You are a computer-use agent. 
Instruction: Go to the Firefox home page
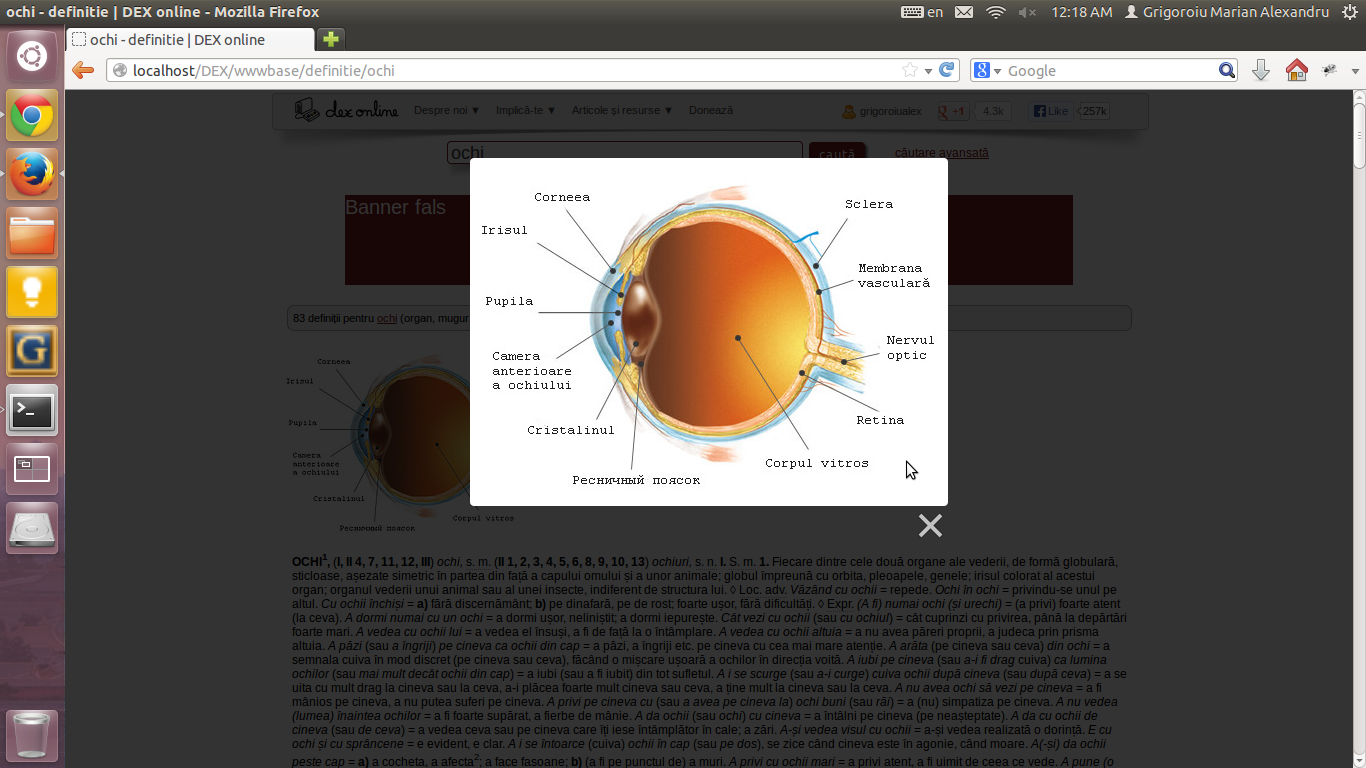coord(1296,70)
